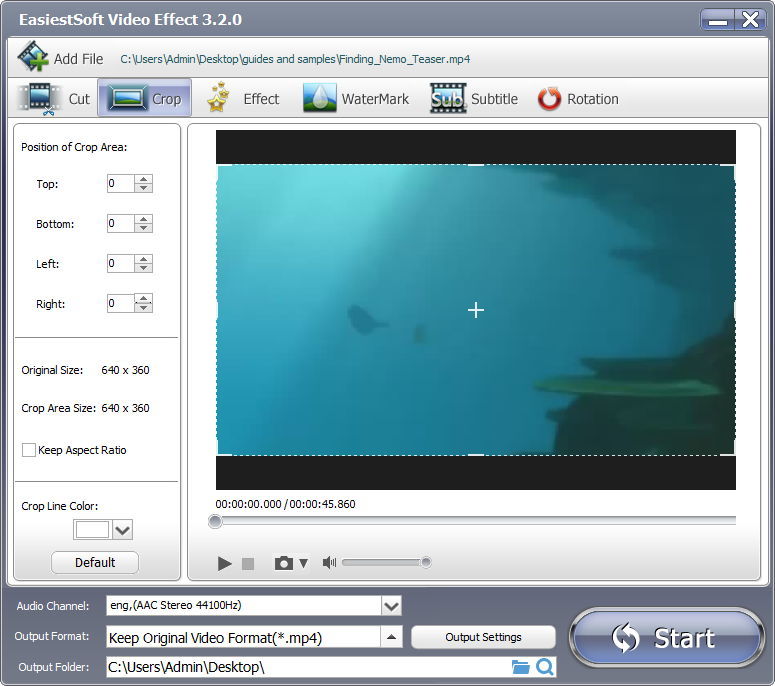Open the Effect tab

coord(242,98)
